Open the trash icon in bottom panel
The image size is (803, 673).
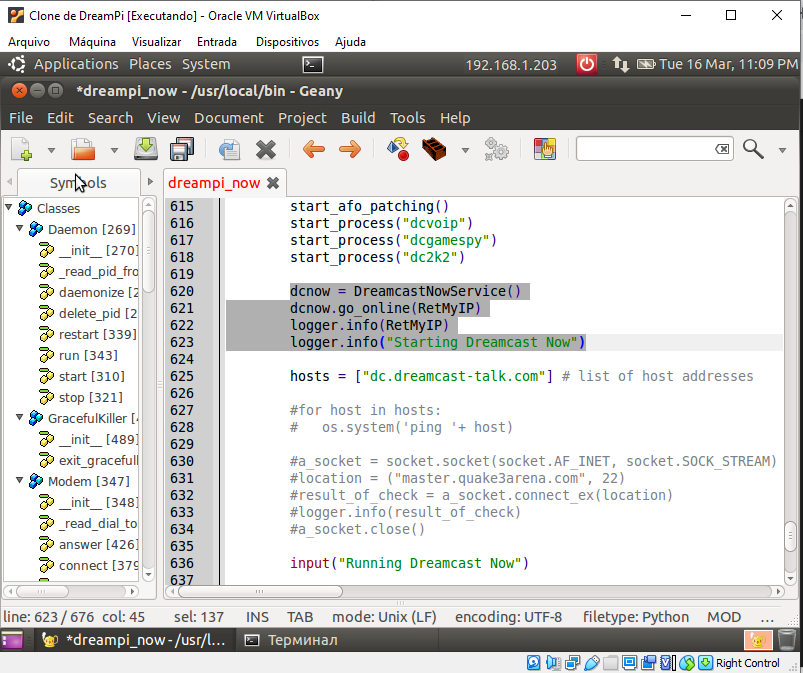[x=786, y=640]
